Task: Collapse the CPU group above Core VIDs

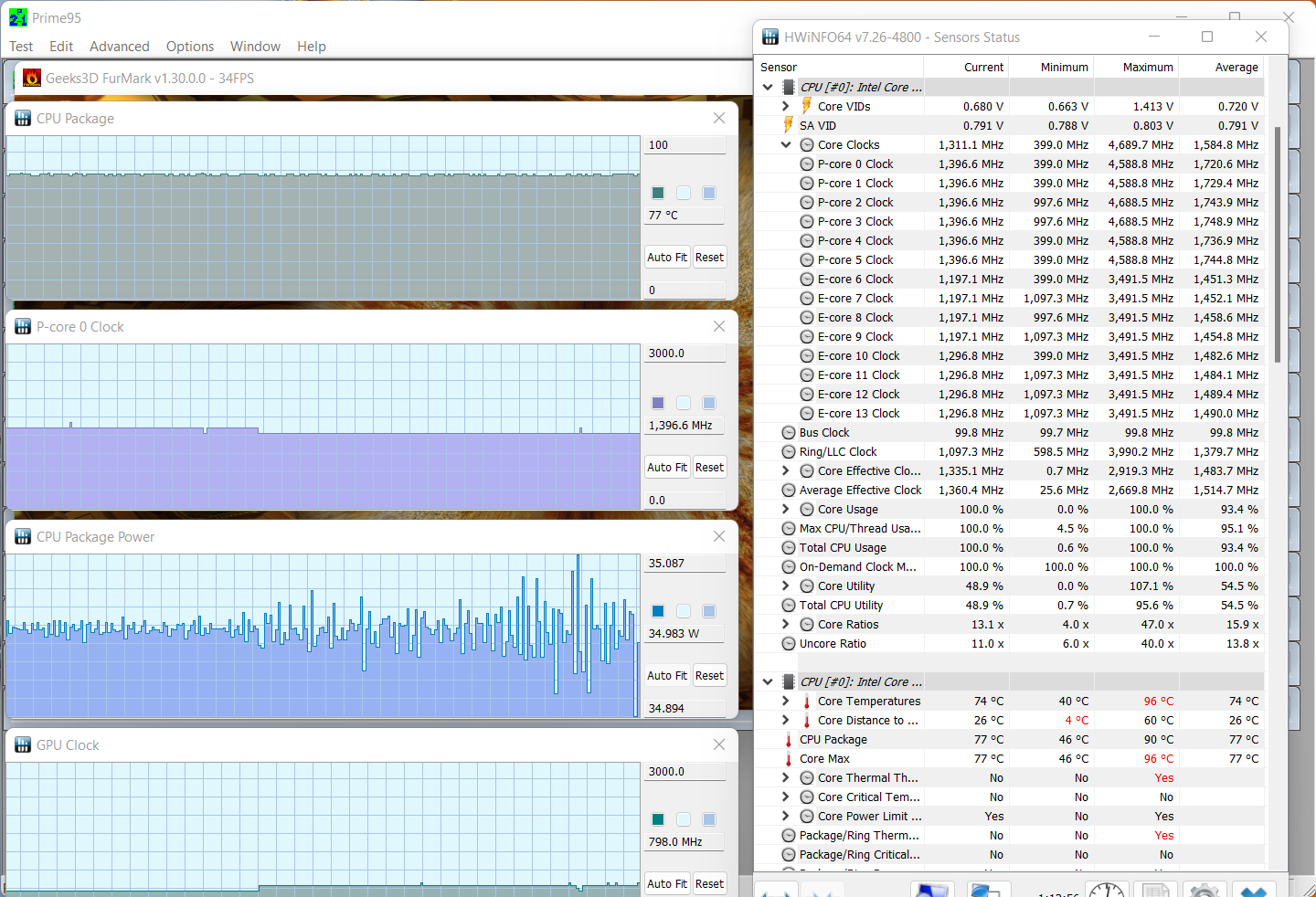Action: 768,88
